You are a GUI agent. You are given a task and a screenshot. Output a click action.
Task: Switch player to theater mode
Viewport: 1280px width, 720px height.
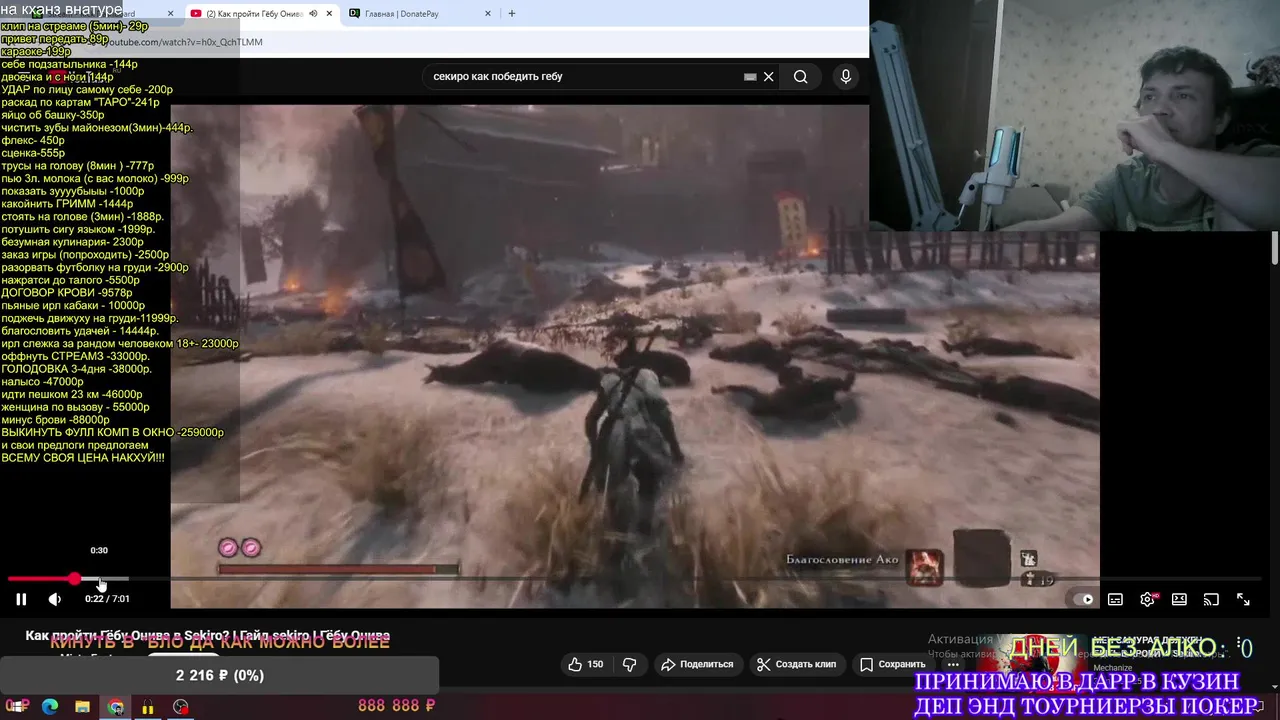(1179, 599)
